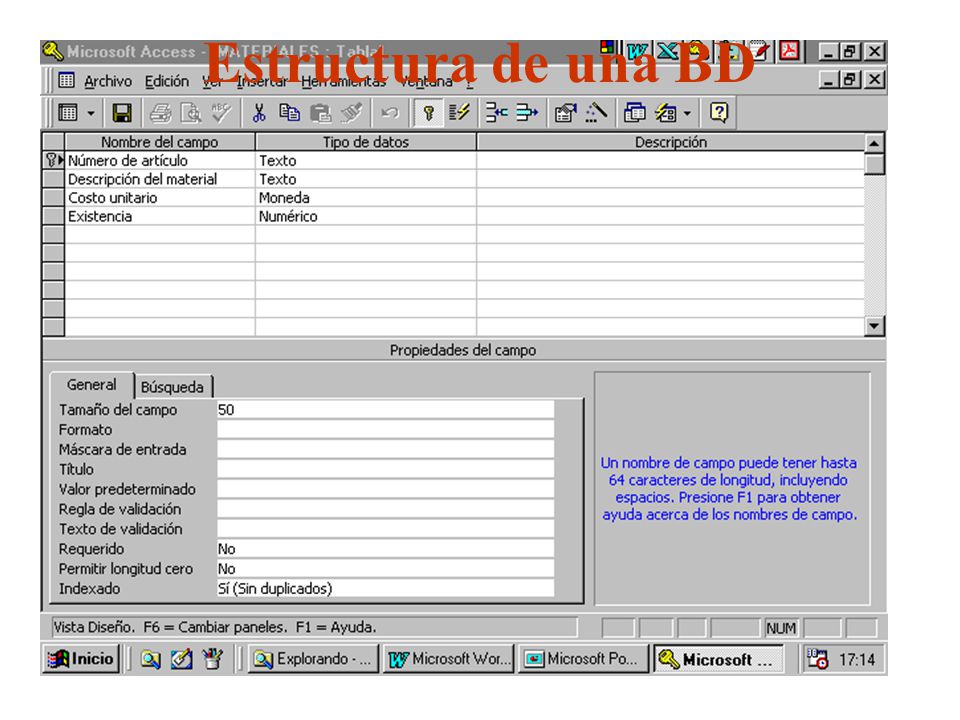Click the Tipo de datos column header
The image size is (960, 720).
coord(366,142)
